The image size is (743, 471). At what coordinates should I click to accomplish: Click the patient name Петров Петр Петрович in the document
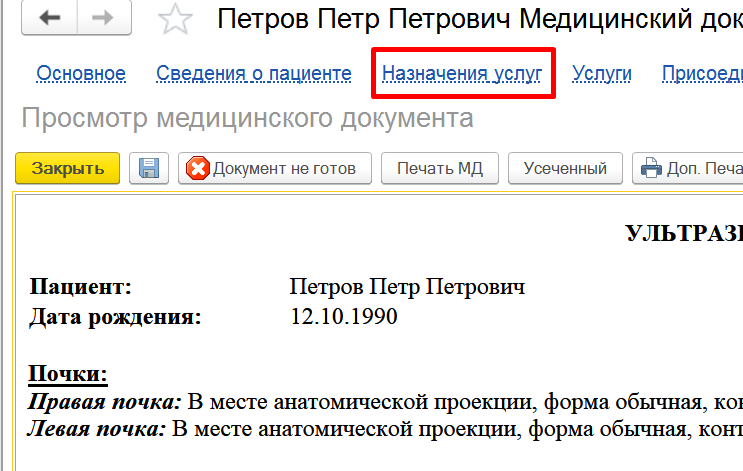tap(407, 288)
